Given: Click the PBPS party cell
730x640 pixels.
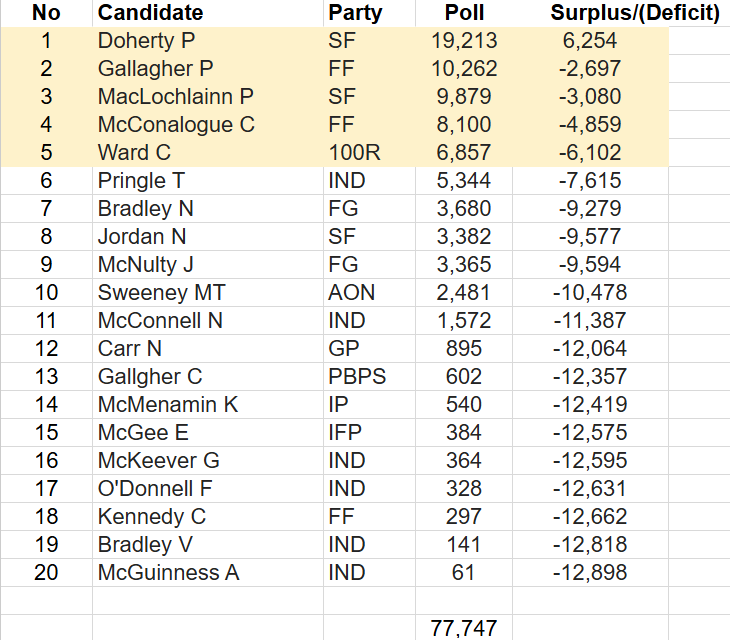Looking at the screenshot, I should [369, 377].
